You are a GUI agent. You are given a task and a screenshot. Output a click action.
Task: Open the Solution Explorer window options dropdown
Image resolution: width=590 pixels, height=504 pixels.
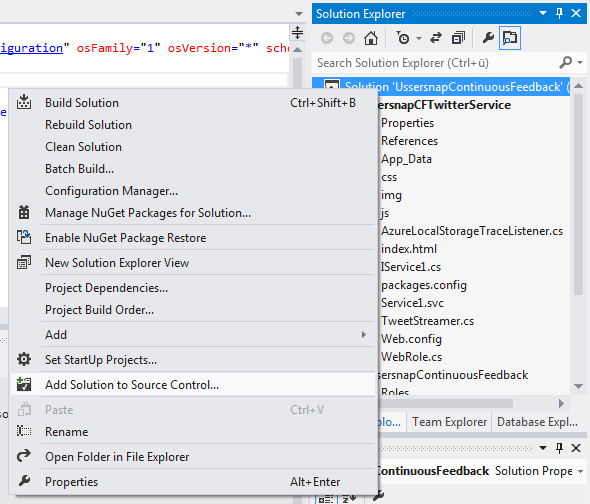coord(543,14)
